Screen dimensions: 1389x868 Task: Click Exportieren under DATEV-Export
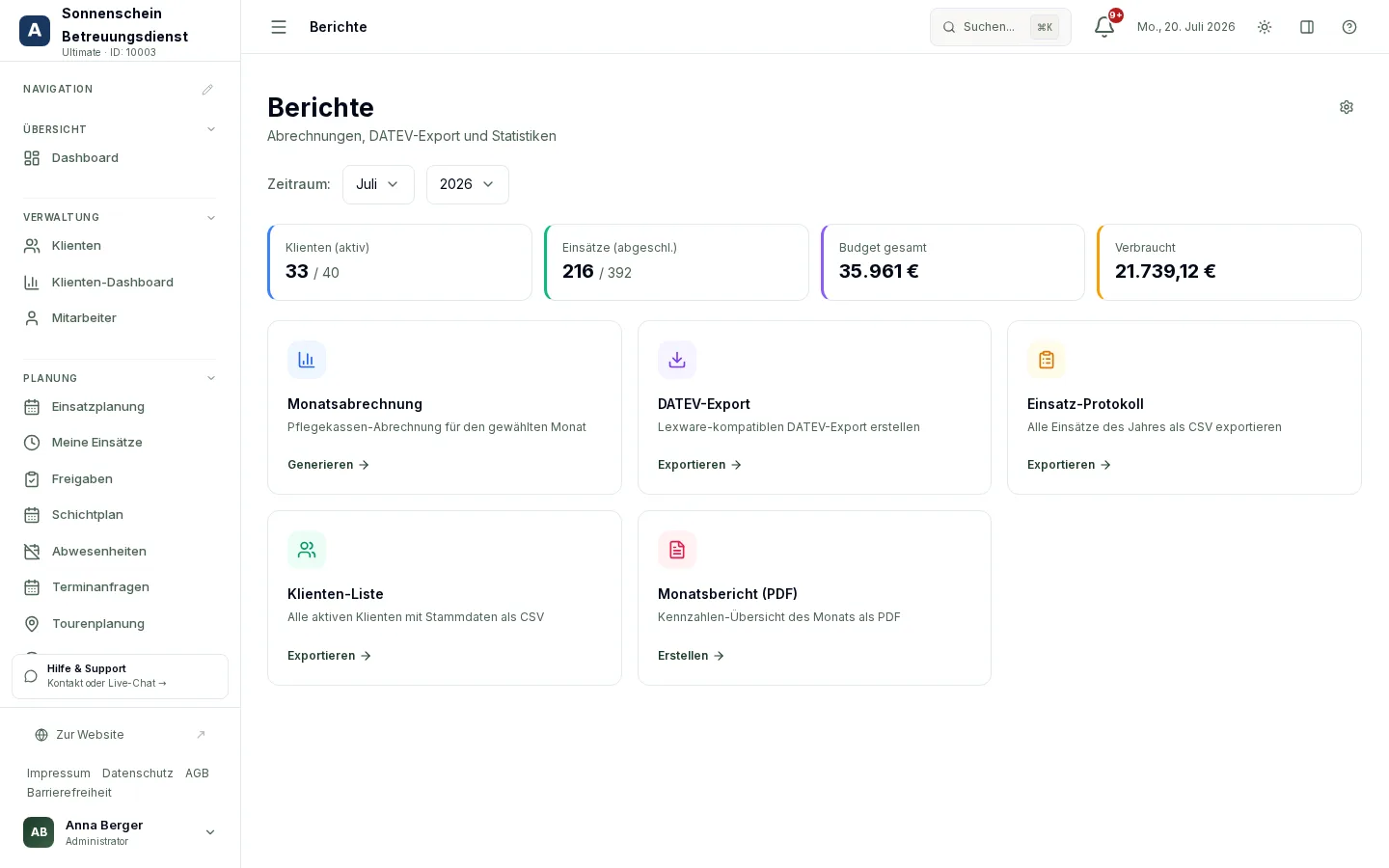[x=699, y=465]
